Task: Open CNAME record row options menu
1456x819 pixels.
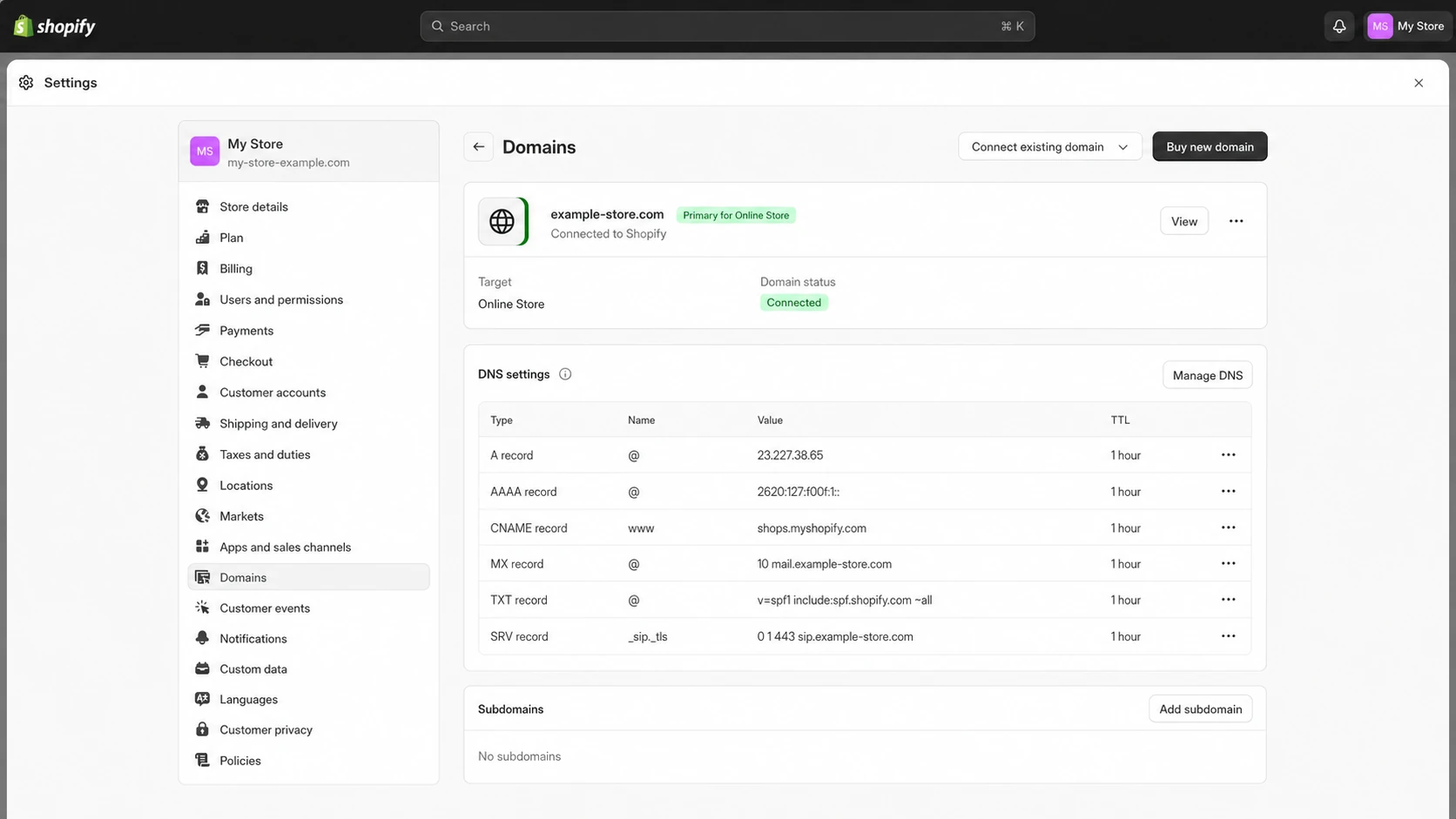Action: pos(1228,528)
